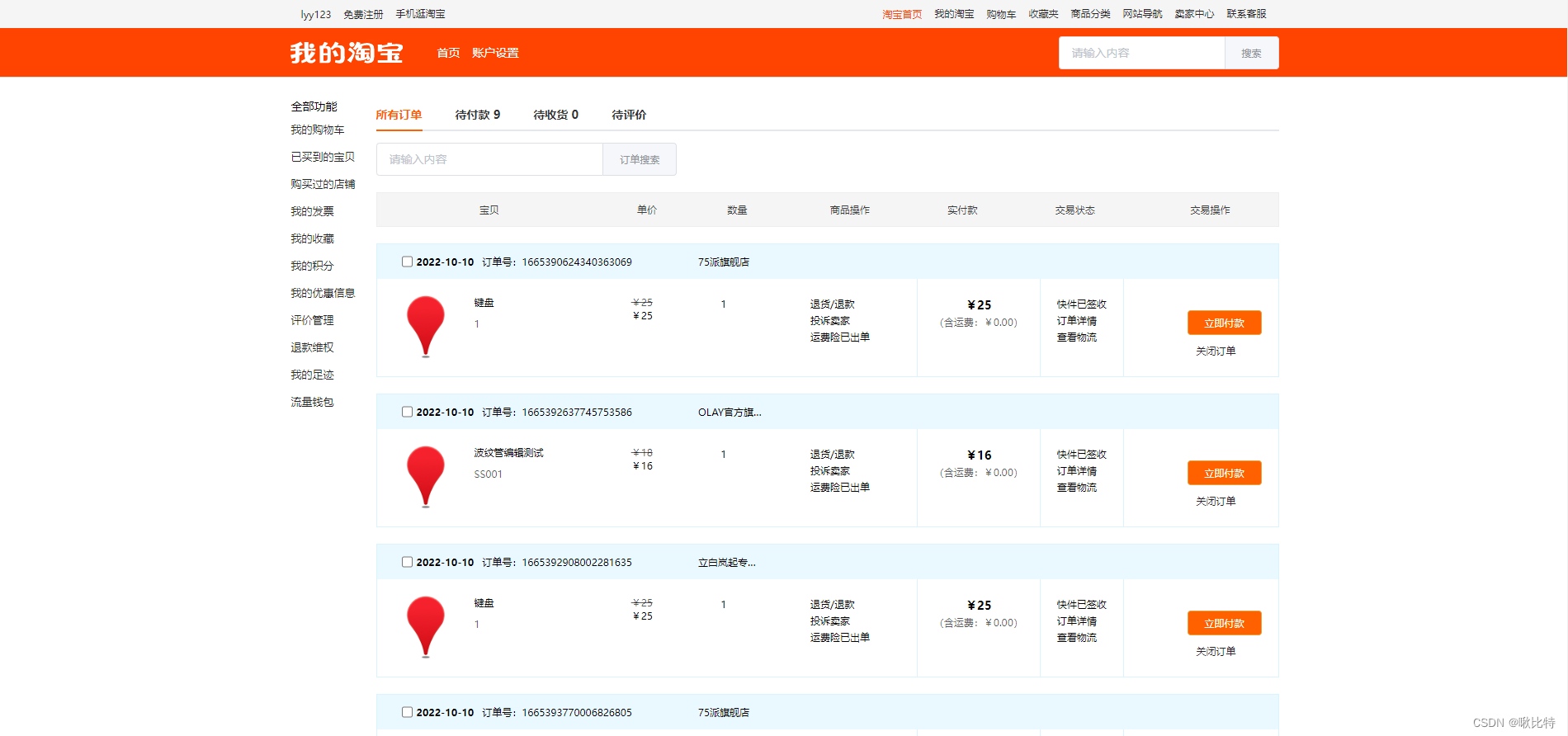This screenshot has width=1568, height=736.
Task: Click the 免费注册 link
Action: tap(363, 14)
